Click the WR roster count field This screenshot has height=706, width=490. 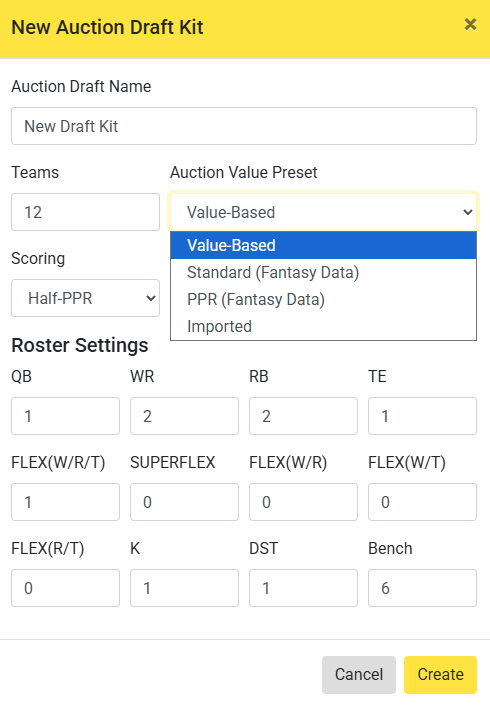184,416
